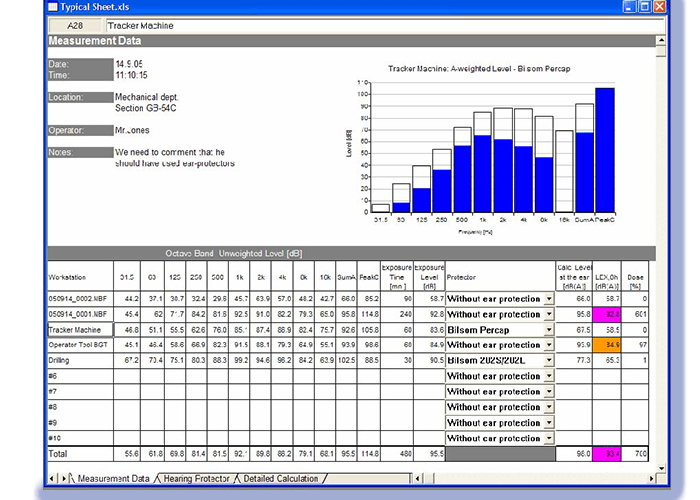Click the Notes label
The image size is (700, 500).
click(x=80, y=152)
